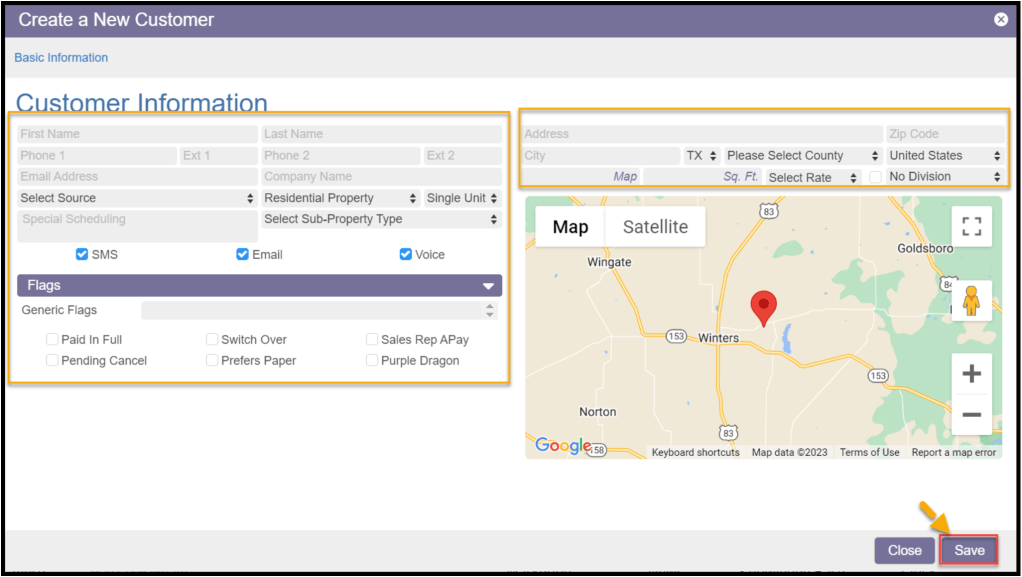
Task: Click the First Name input field
Action: [137, 134]
